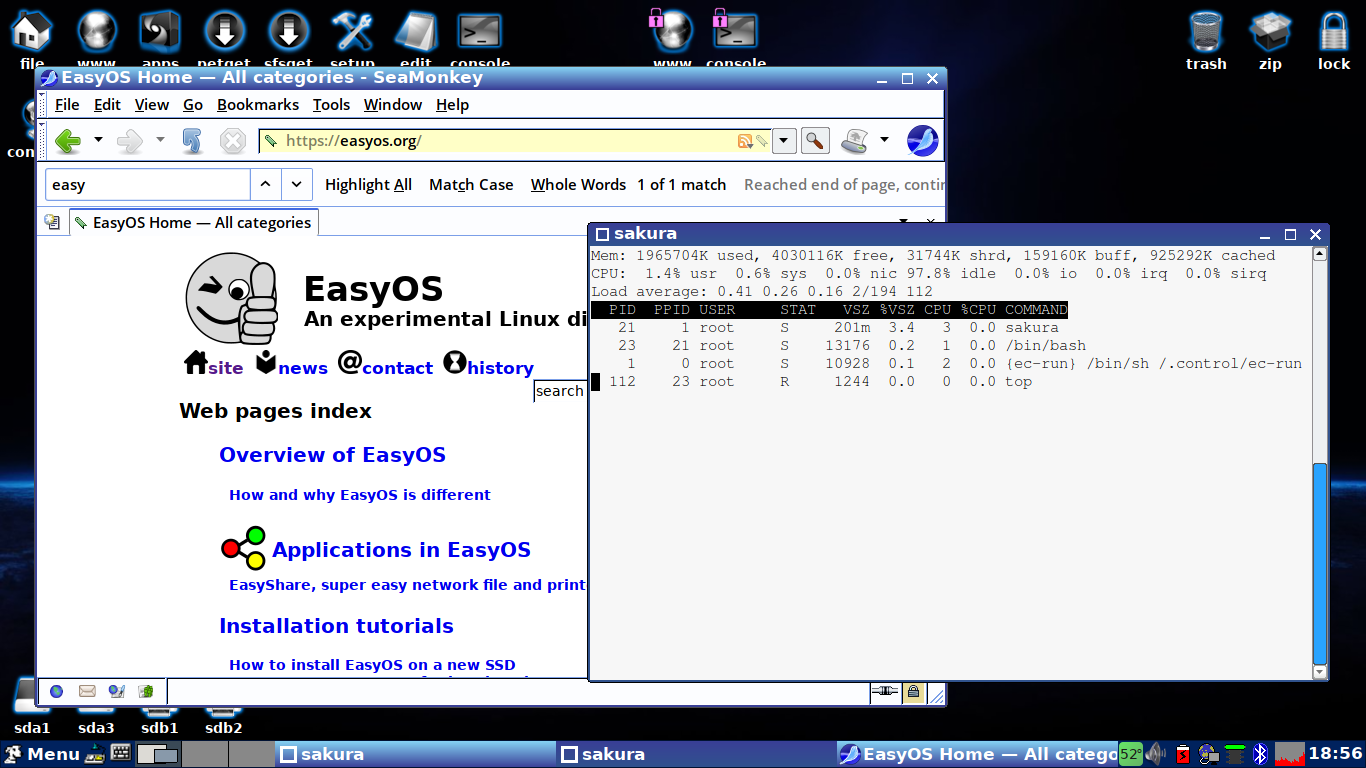This screenshot has width=1366, height=768.
Task: Open the Installation tutorials link
Action: 336,626
